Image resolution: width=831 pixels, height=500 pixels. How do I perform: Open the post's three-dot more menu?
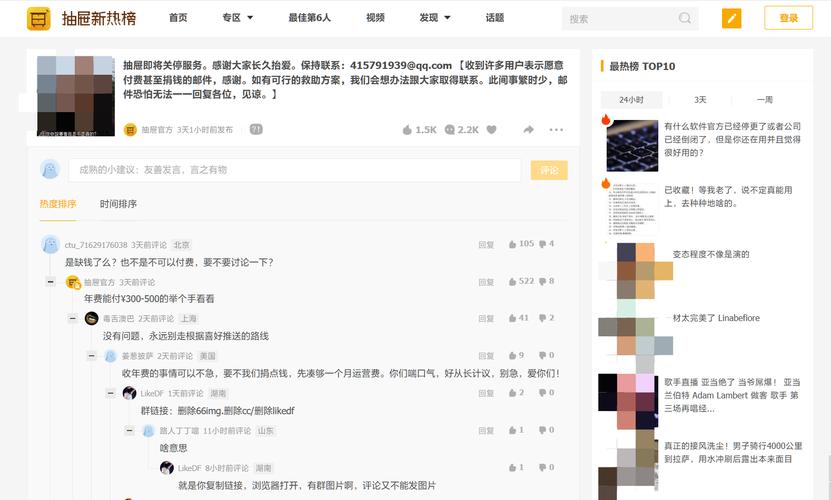tap(556, 130)
